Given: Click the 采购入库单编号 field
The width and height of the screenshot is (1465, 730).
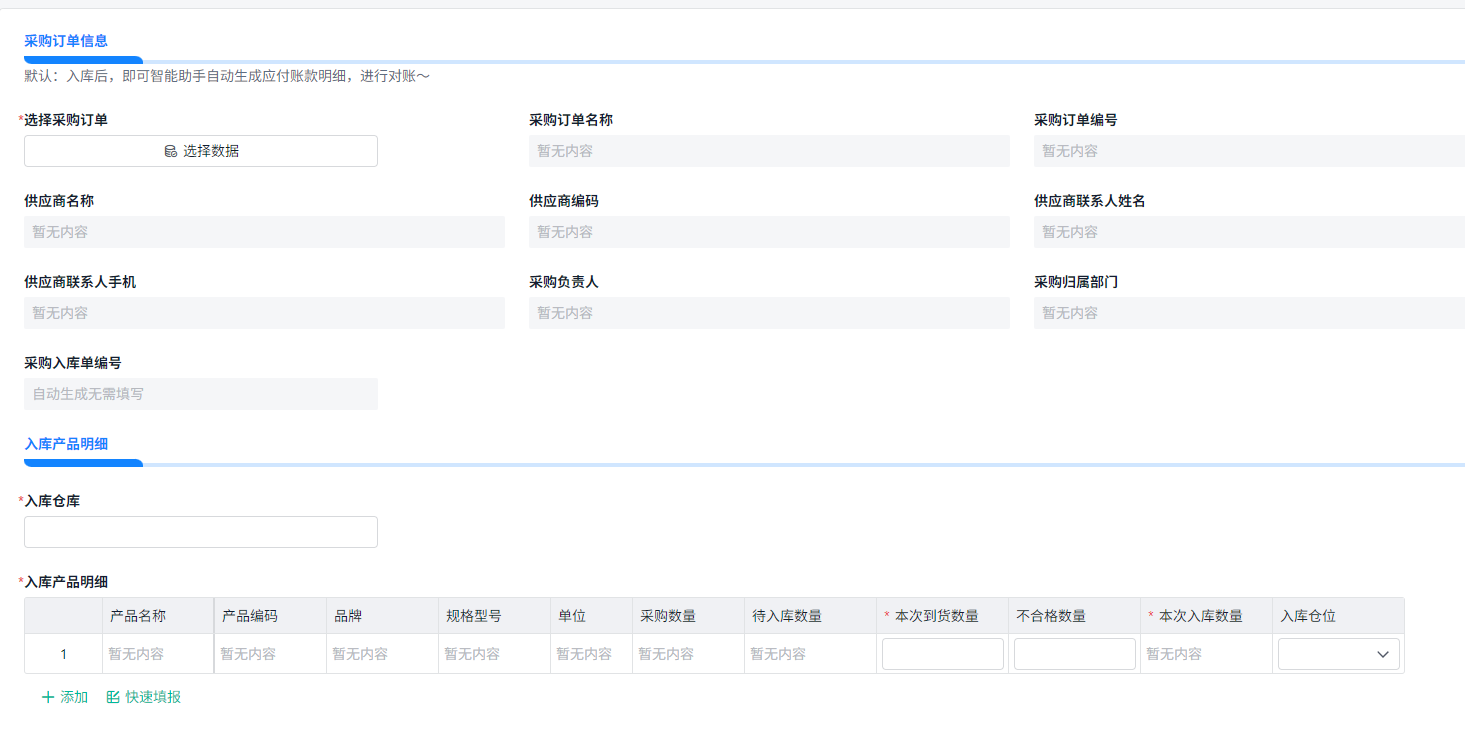Looking at the screenshot, I should tap(201, 394).
